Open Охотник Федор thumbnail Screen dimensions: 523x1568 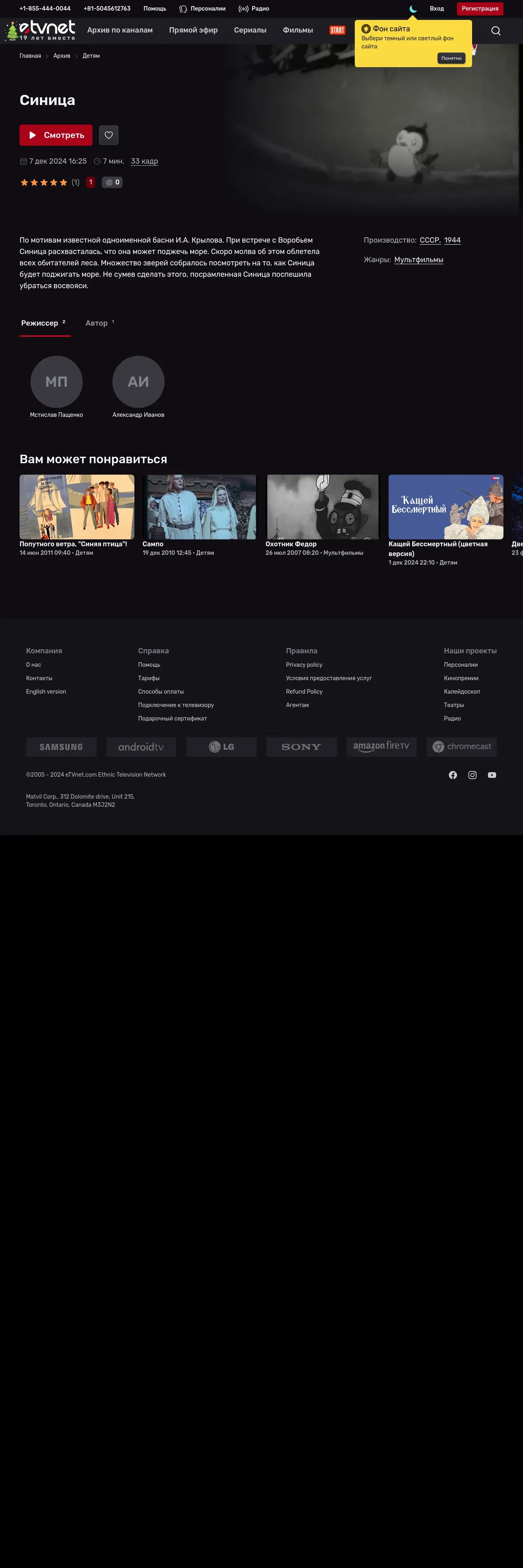pyautogui.click(x=323, y=507)
